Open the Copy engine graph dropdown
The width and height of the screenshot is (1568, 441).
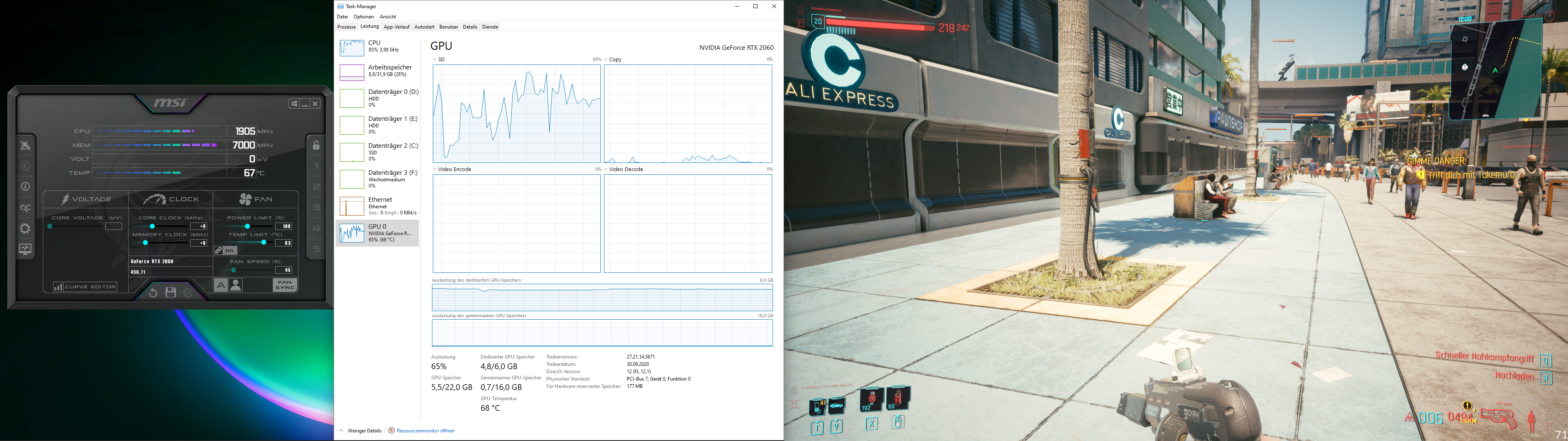click(x=606, y=60)
